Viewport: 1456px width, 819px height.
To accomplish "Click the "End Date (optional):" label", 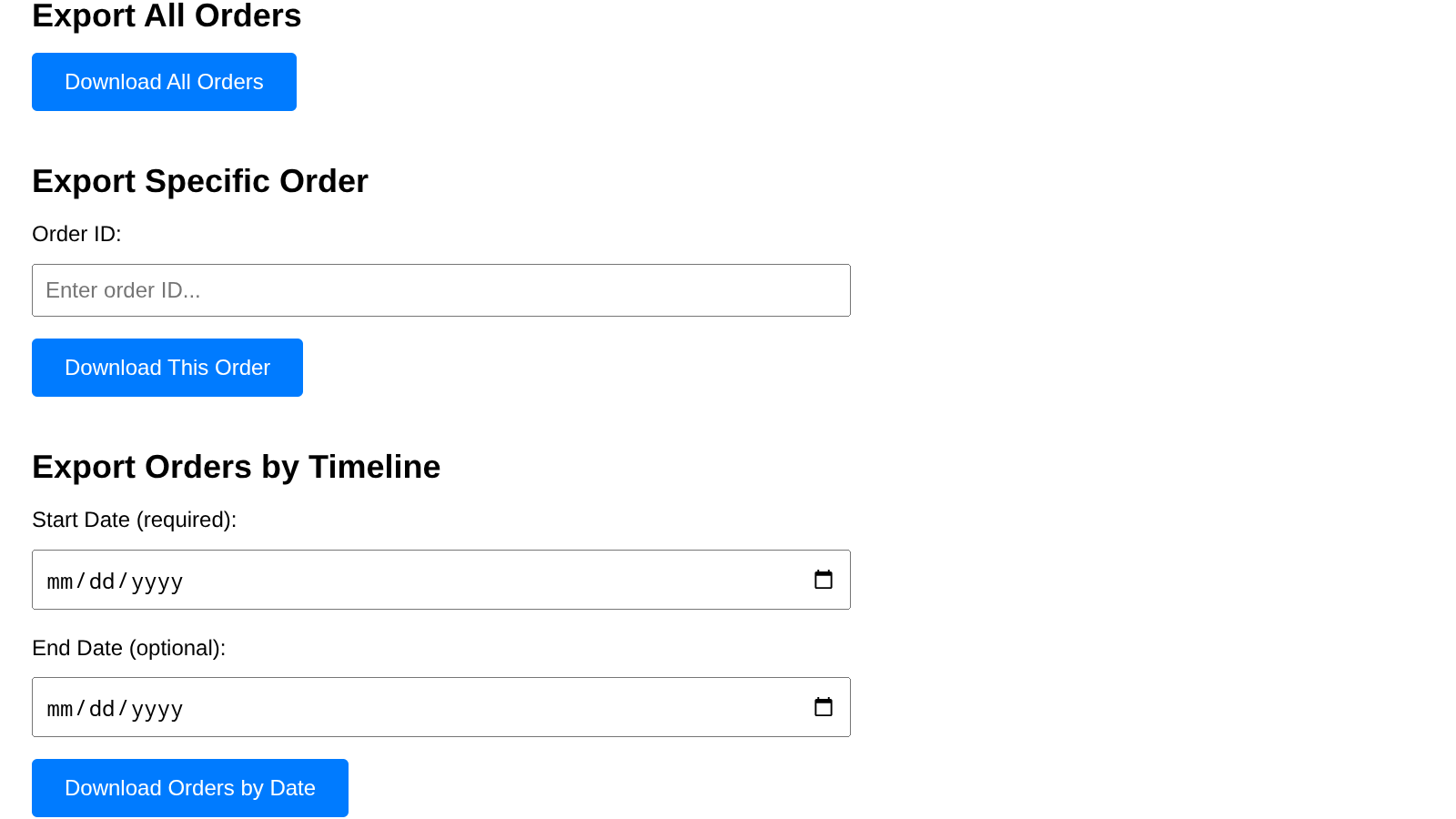I will [x=128, y=648].
